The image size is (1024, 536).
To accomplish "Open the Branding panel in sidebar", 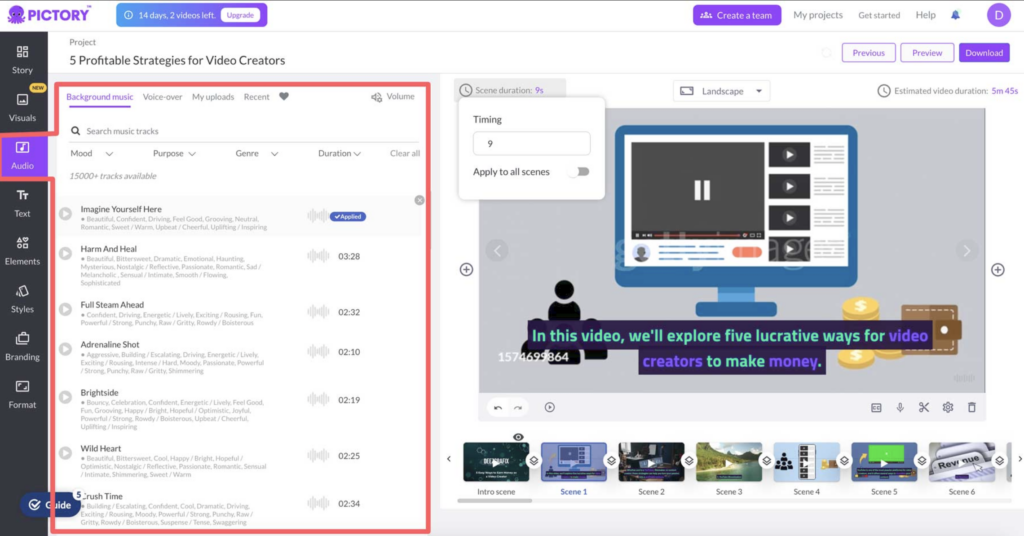I will click(22, 347).
